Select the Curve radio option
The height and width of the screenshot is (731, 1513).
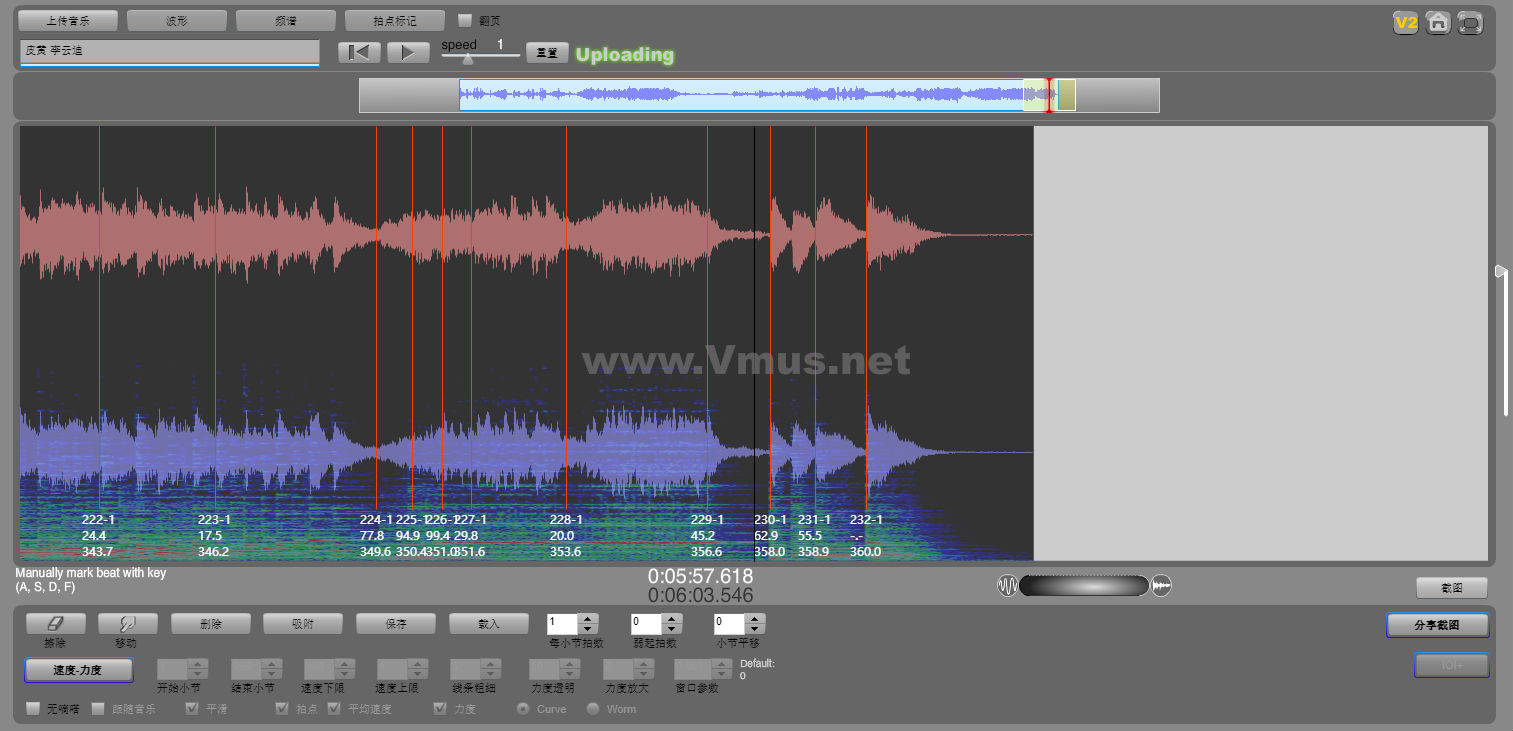click(x=523, y=709)
